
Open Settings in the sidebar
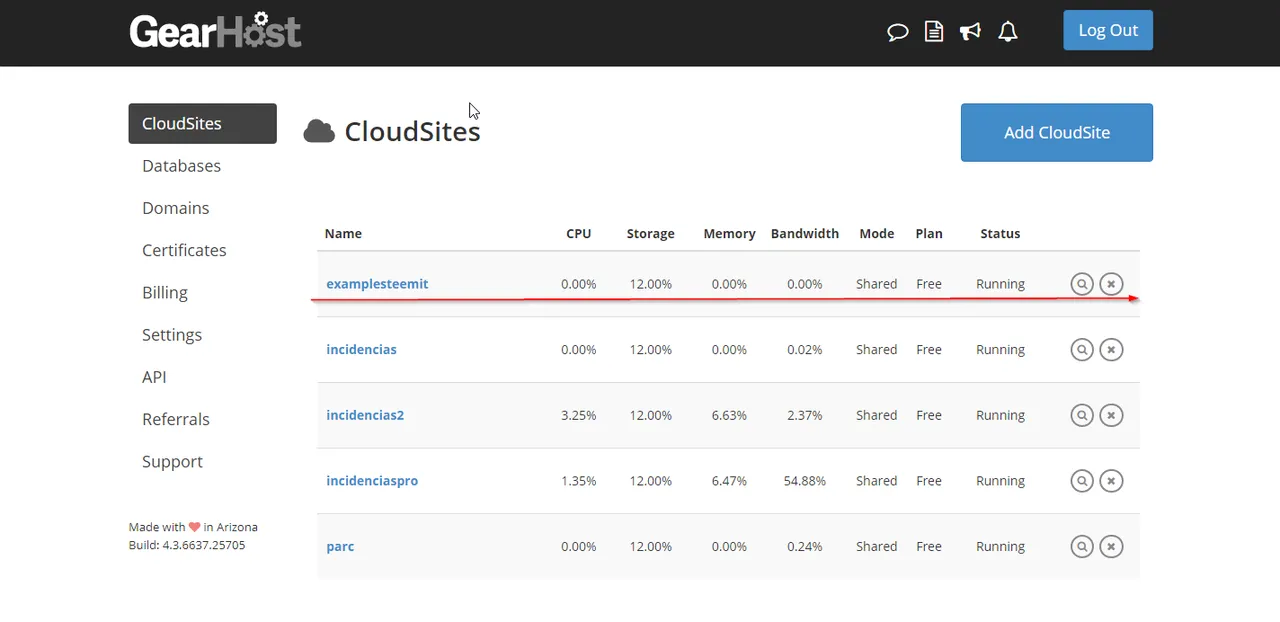(x=172, y=335)
